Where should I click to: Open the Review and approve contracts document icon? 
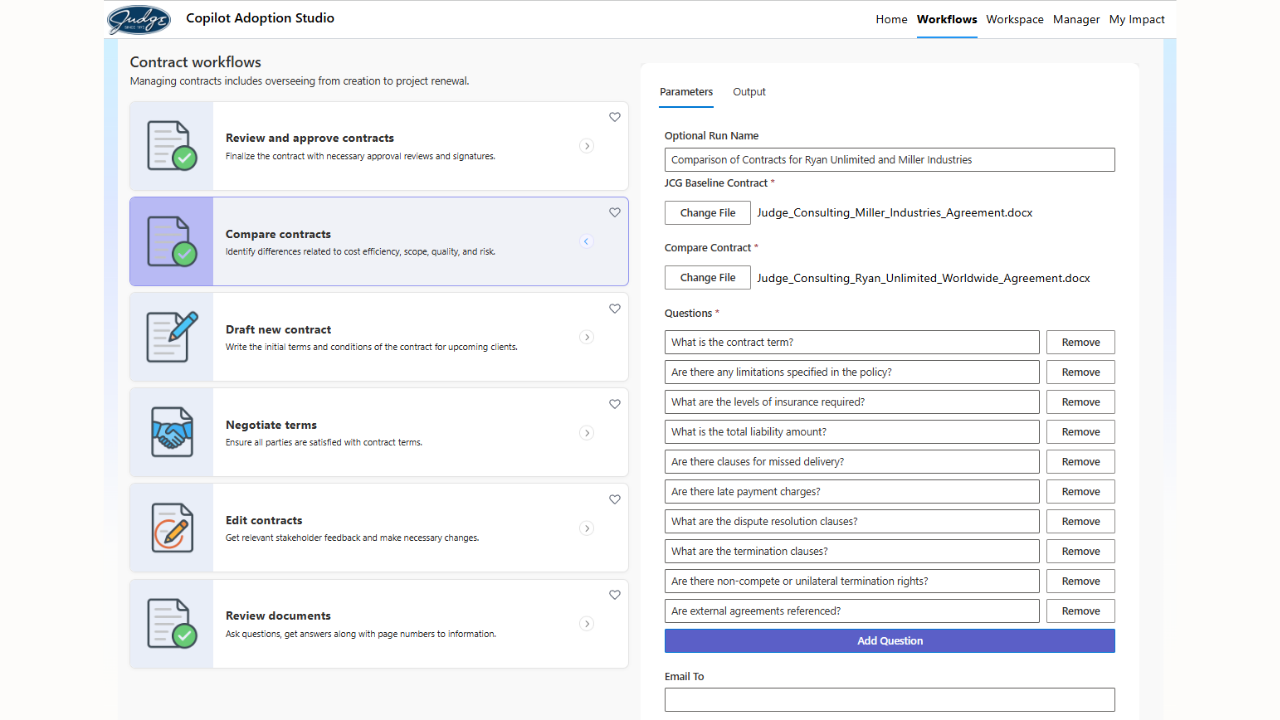171,146
